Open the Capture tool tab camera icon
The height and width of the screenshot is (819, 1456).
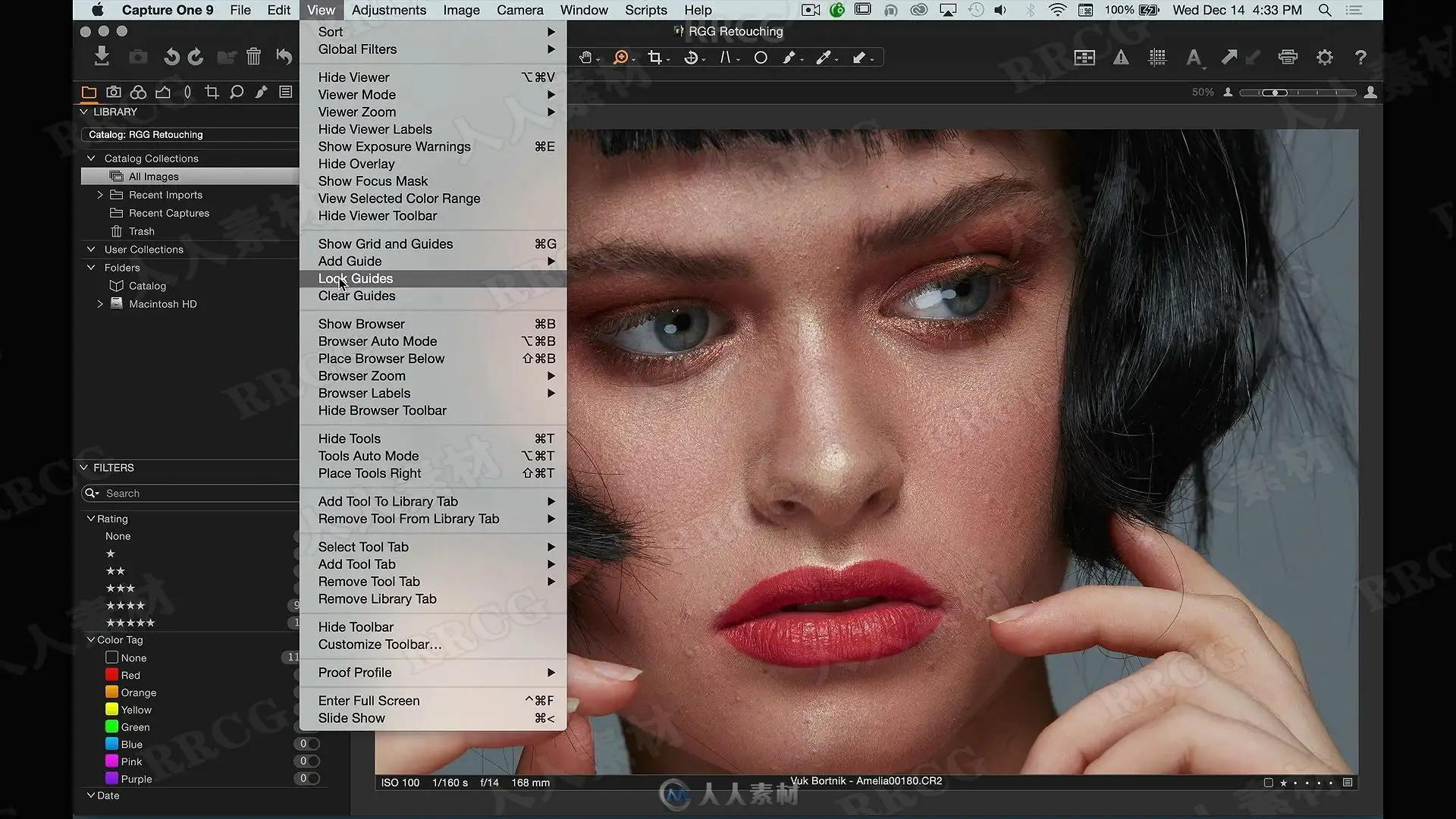tap(114, 92)
